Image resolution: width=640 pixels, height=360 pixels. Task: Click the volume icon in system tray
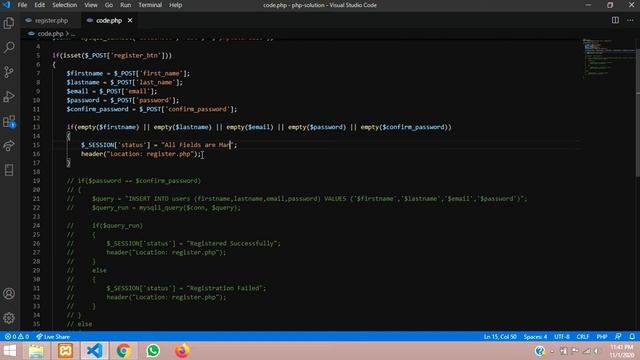coord(596,351)
